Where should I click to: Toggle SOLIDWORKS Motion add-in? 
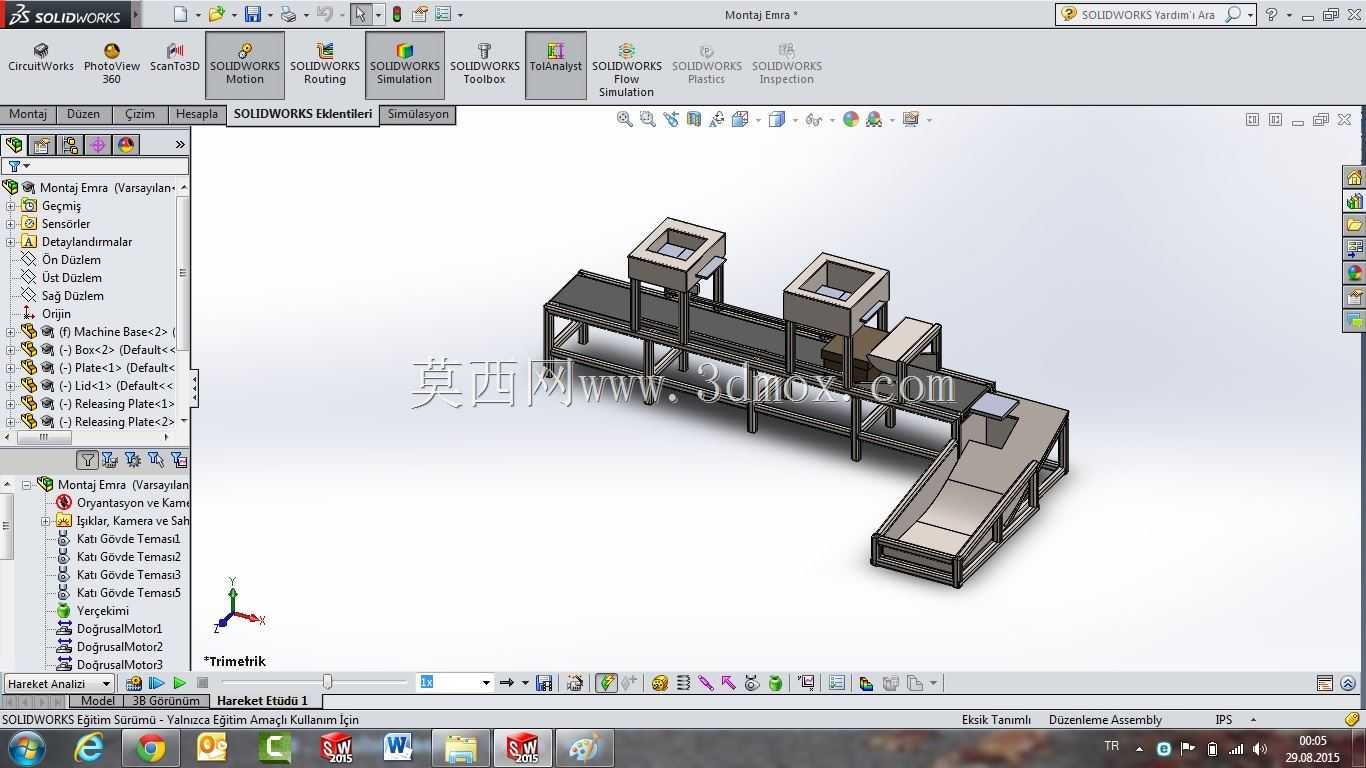pyautogui.click(x=245, y=64)
